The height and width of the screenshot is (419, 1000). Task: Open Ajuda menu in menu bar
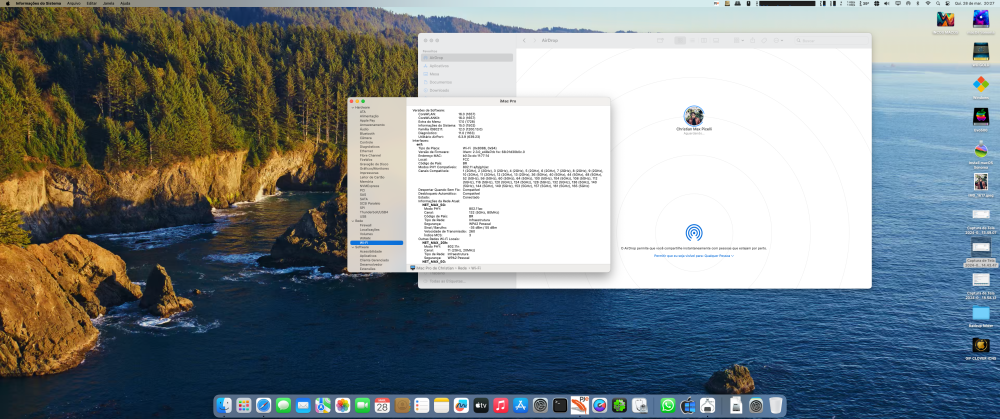(x=125, y=3)
